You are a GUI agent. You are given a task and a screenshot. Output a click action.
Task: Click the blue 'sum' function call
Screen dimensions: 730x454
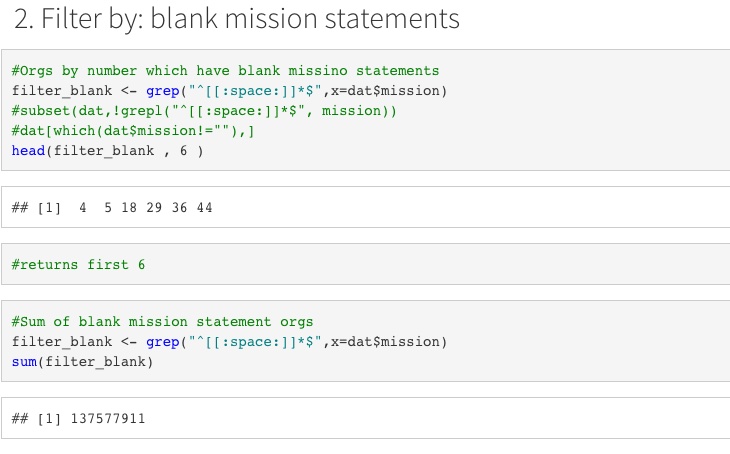coord(24,362)
